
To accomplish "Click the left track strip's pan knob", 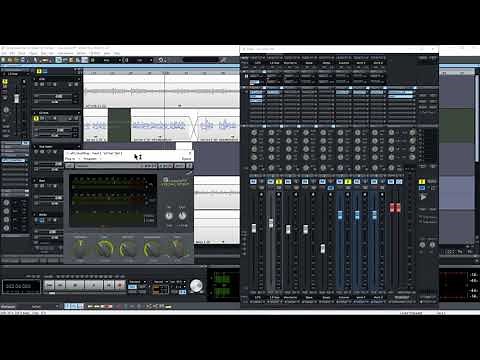I will pyautogui.click(x=6, y=110).
